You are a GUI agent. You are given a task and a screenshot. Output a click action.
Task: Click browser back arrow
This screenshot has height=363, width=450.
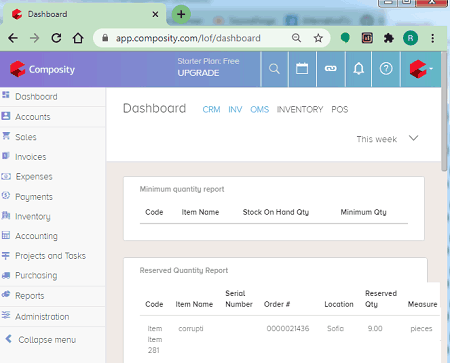[13, 38]
